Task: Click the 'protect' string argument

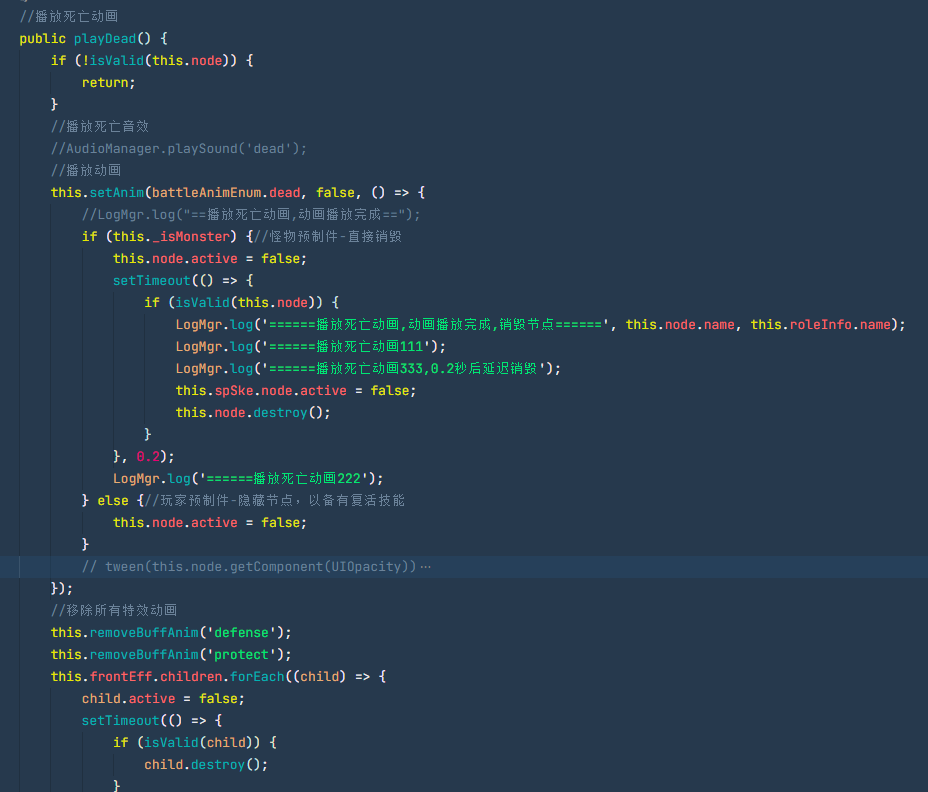Action: click(241, 655)
